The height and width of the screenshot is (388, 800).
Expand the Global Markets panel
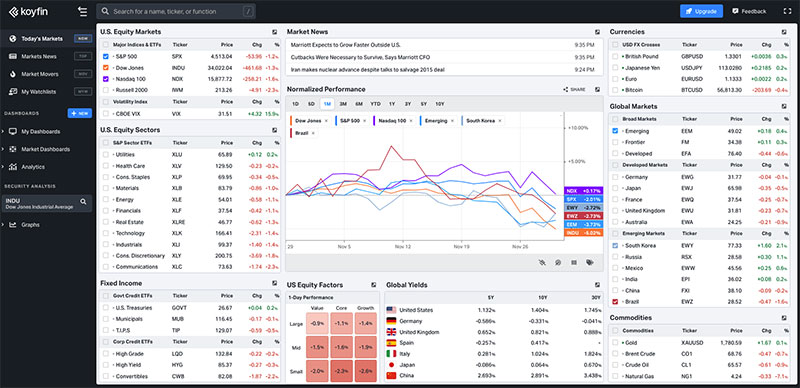(784, 106)
